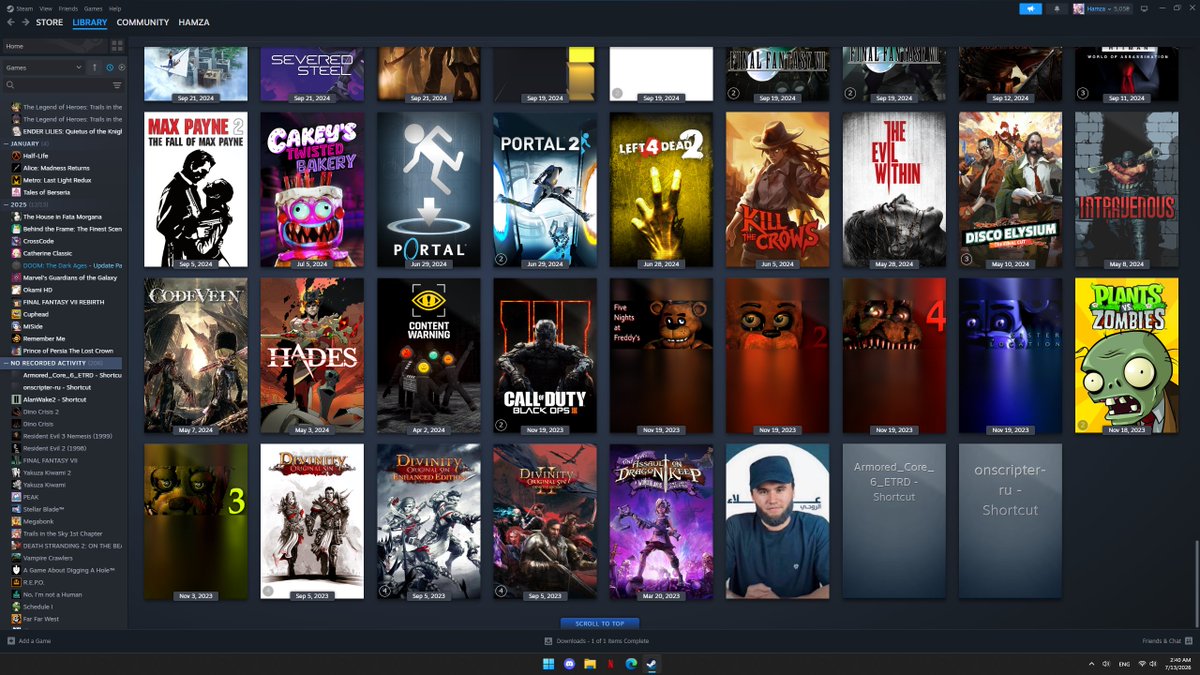1200x675 pixels.
Task: Open the advanced filter options icon
Action: point(117,85)
